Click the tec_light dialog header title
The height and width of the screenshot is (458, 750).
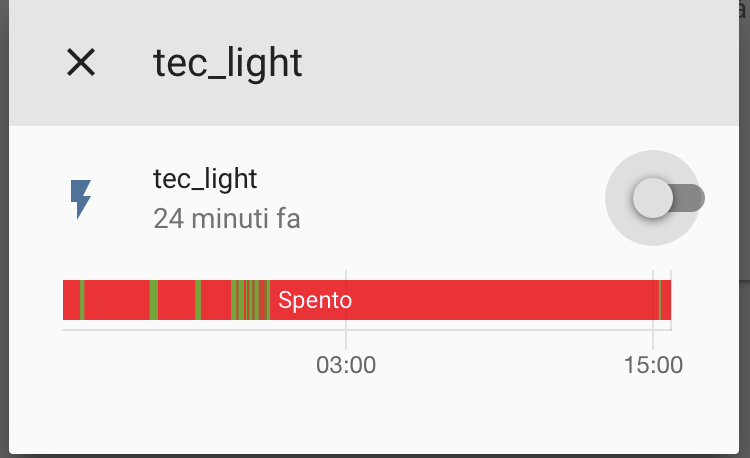[227, 63]
